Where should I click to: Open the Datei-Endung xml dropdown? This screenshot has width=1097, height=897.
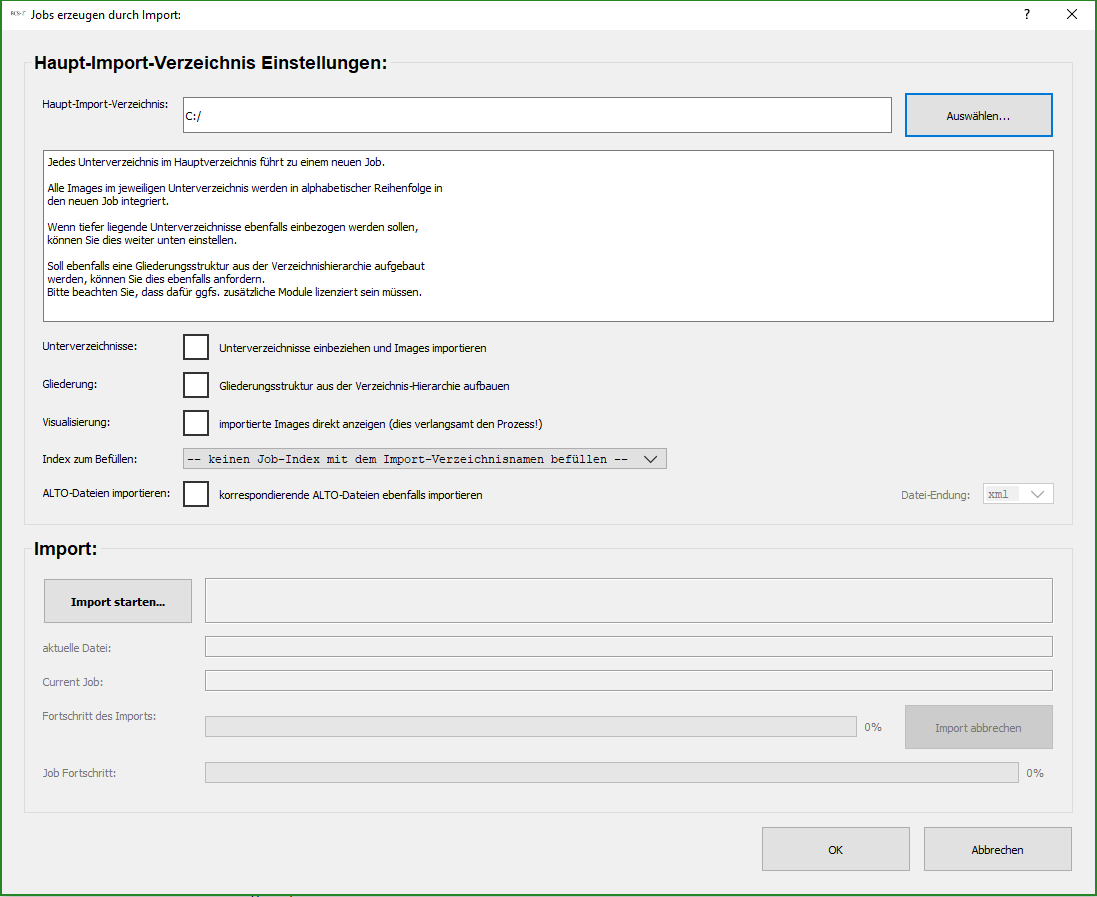point(1018,494)
